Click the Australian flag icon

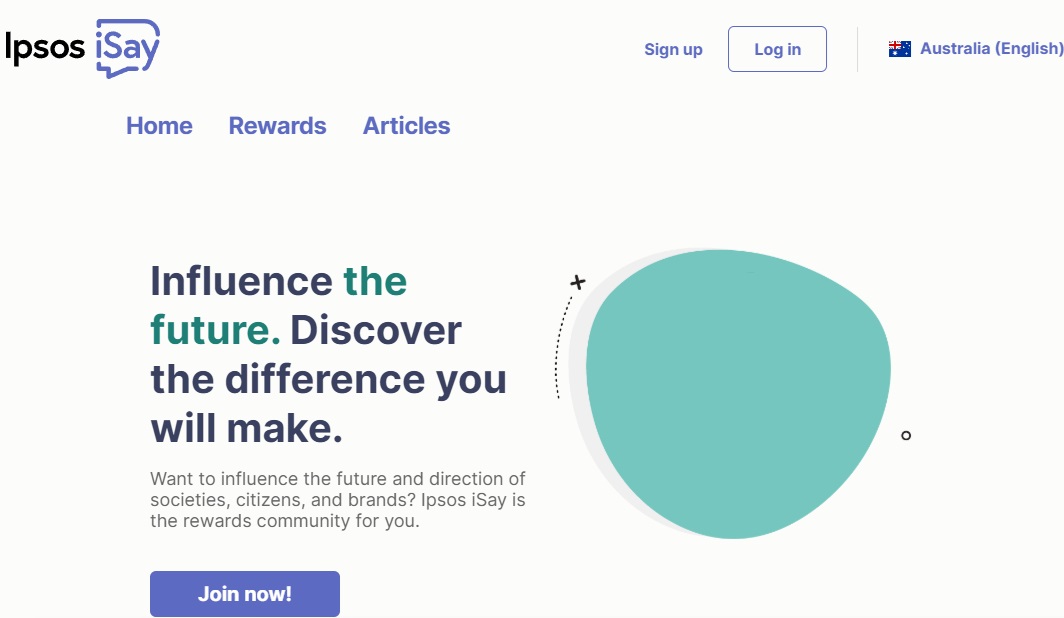(900, 49)
